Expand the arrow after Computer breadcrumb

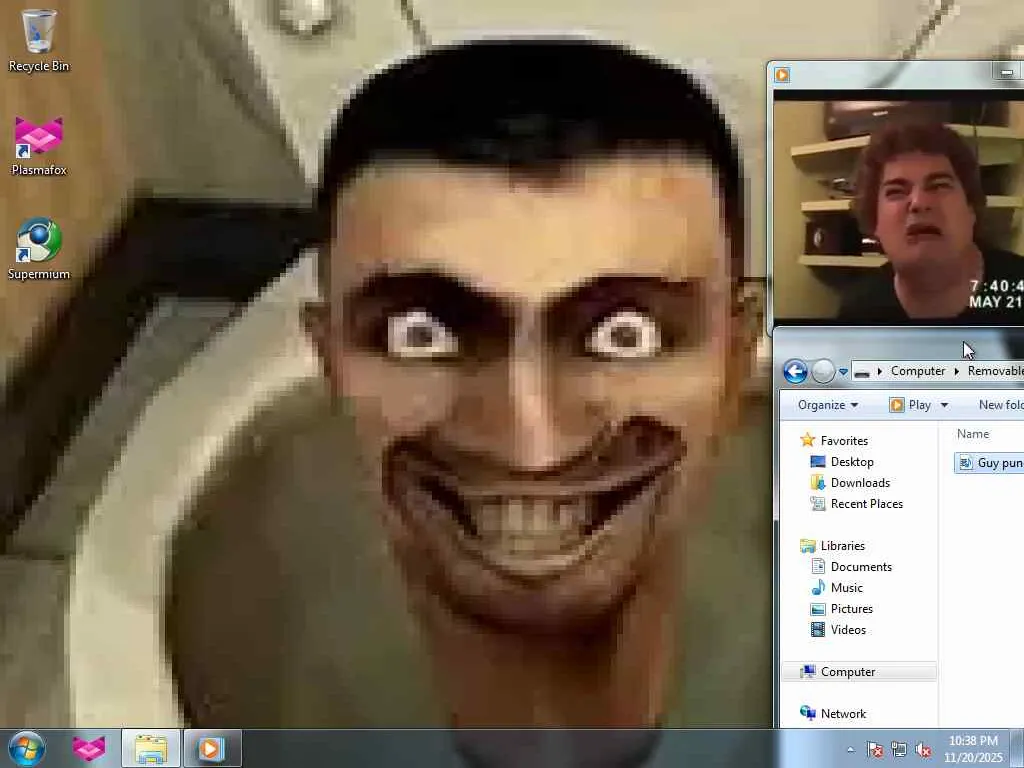(x=957, y=371)
